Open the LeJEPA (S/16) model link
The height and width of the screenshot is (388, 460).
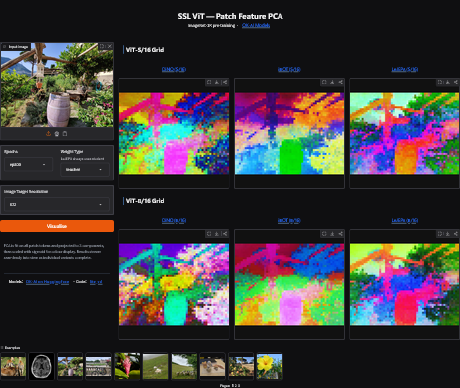click(405, 69)
